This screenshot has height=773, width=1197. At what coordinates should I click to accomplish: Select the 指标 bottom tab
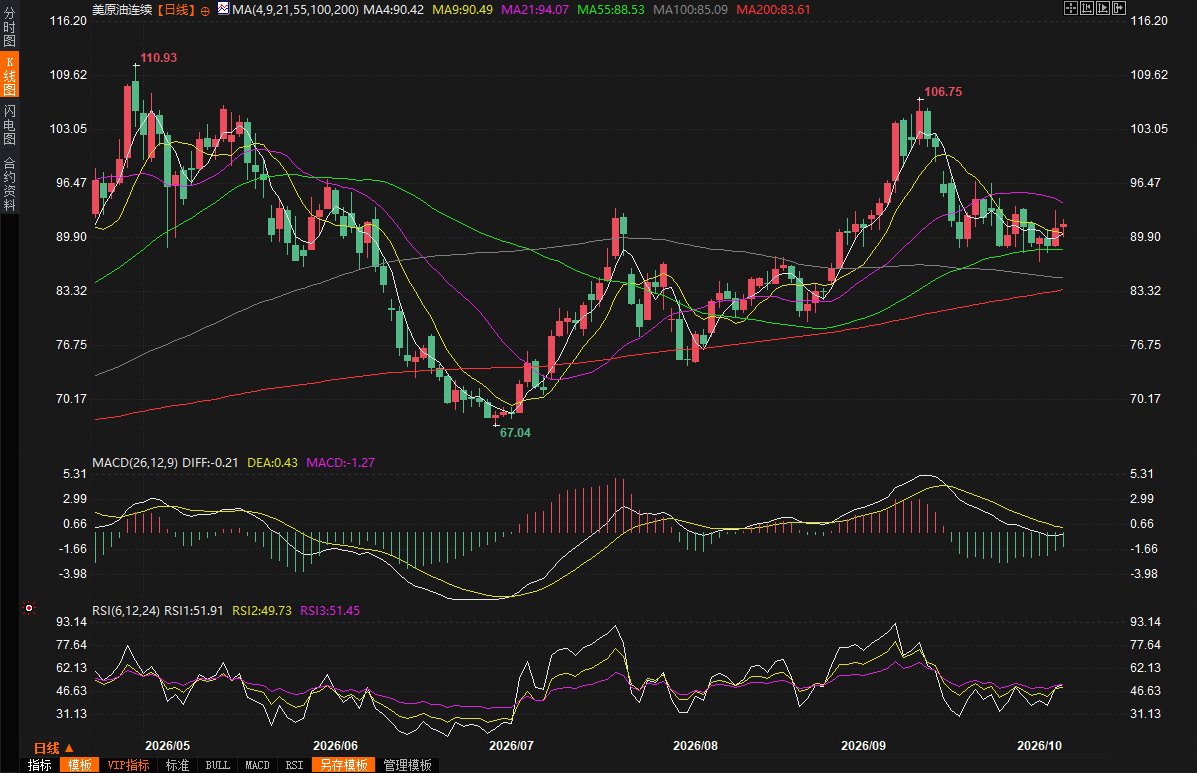tap(40, 765)
